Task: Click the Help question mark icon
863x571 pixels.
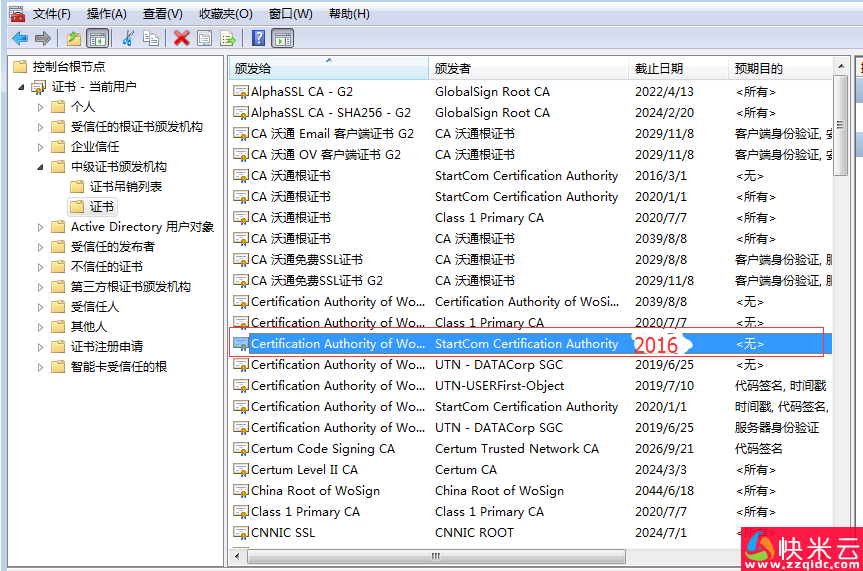Action: pyautogui.click(x=258, y=38)
